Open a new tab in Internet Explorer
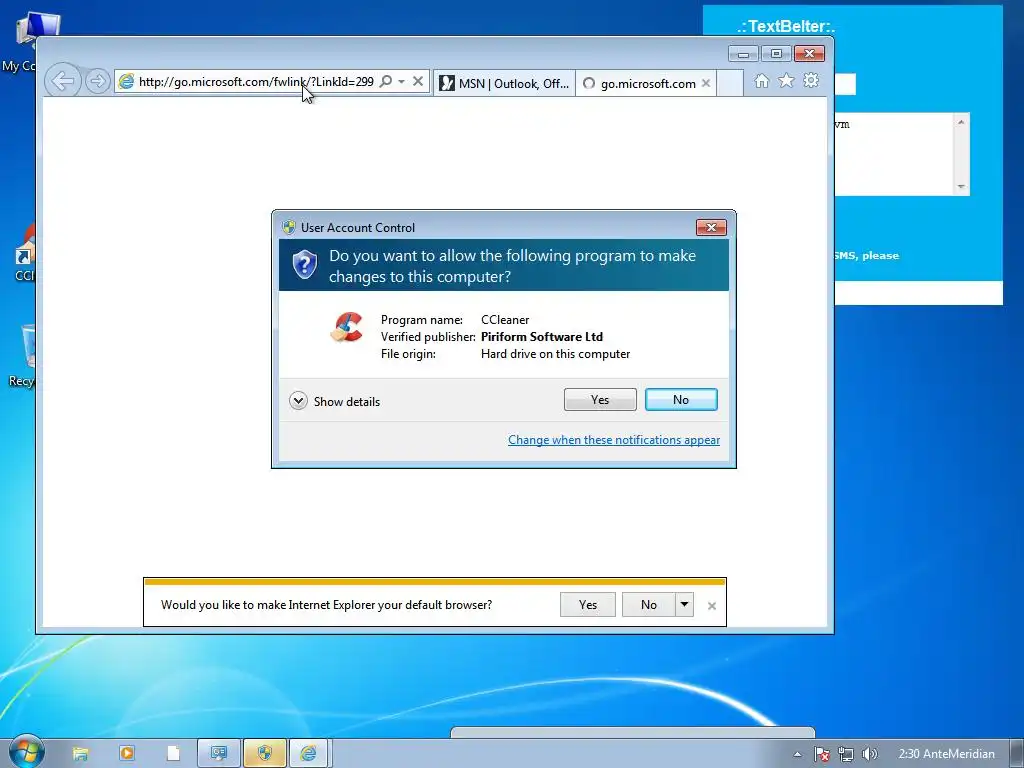Viewport: 1024px width, 768px height. click(x=730, y=83)
